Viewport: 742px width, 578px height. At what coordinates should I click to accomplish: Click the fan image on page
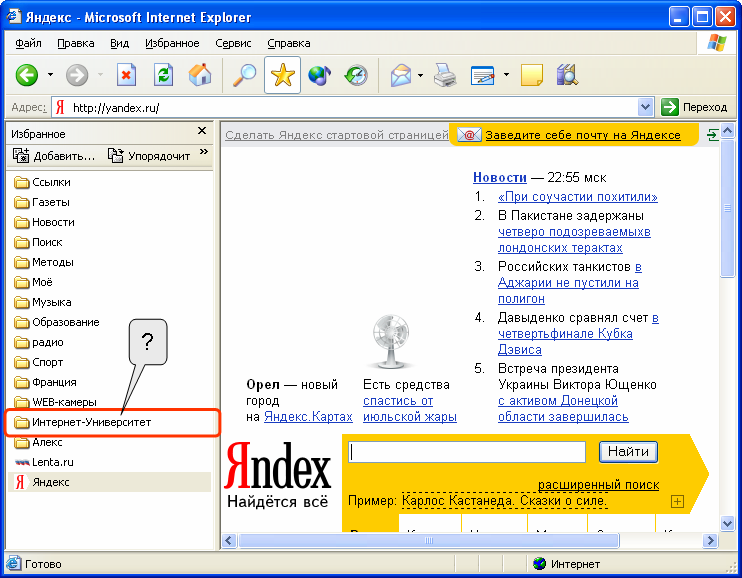[390, 342]
